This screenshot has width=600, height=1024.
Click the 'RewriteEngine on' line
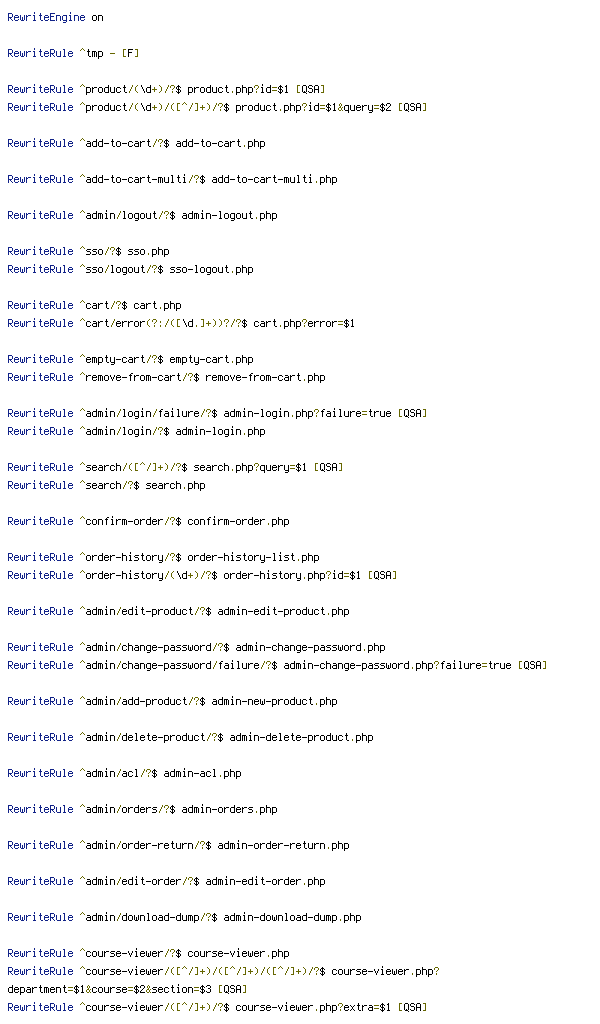(55, 18)
